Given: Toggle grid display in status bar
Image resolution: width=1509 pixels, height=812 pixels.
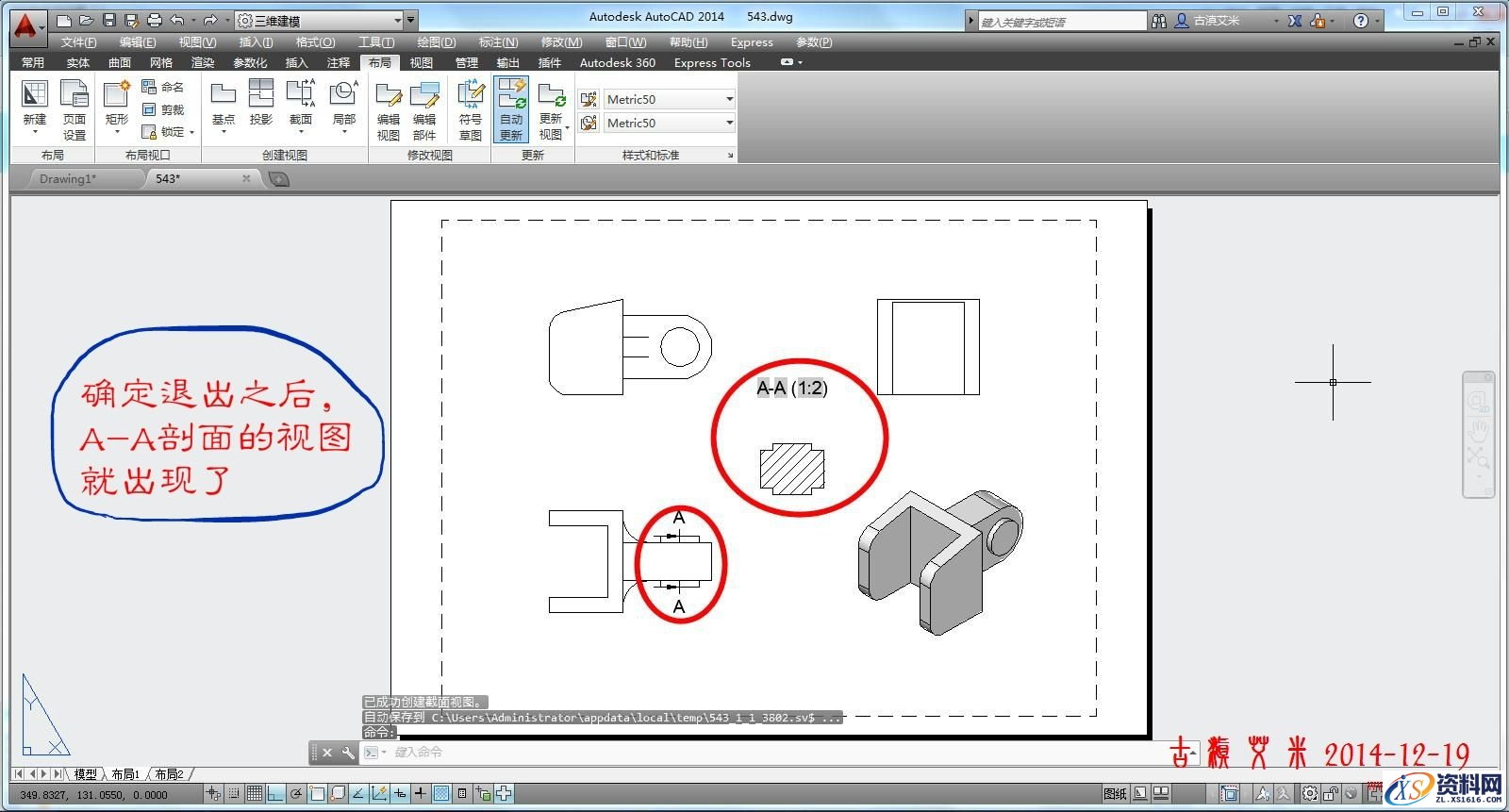Looking at the screenshot, I should [254, 794].
